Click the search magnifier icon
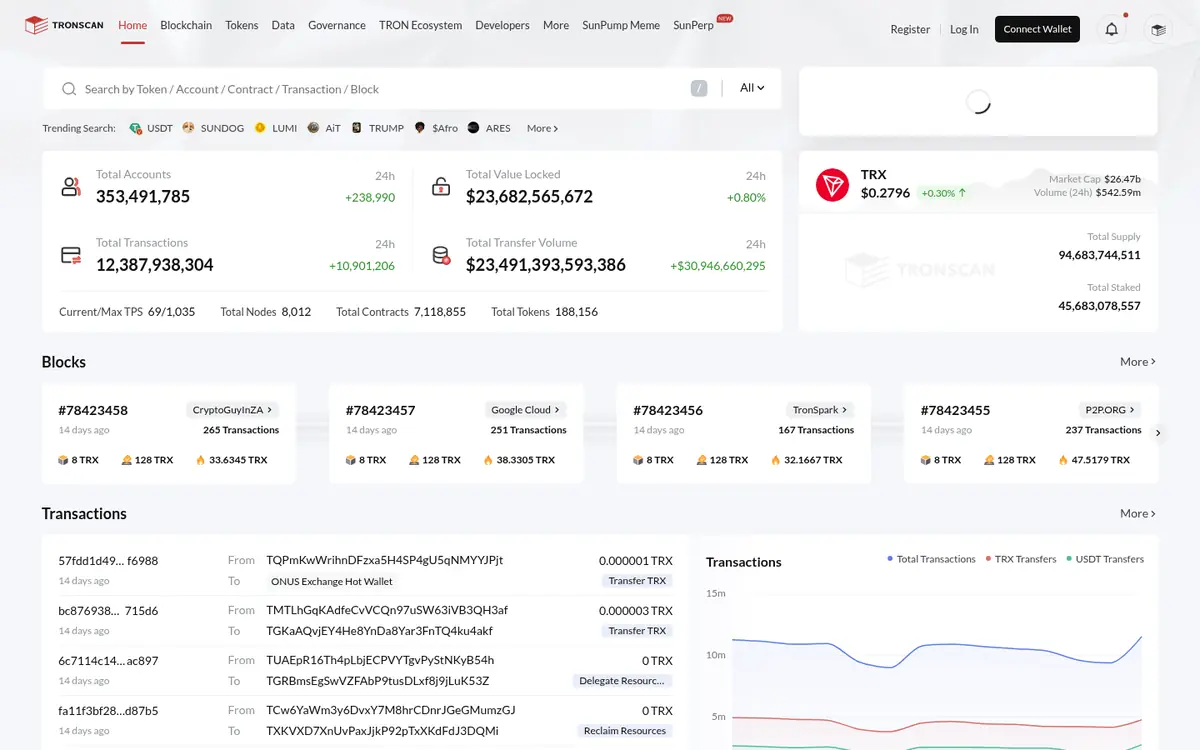1200x750 pixels. (x=69, y=89)
